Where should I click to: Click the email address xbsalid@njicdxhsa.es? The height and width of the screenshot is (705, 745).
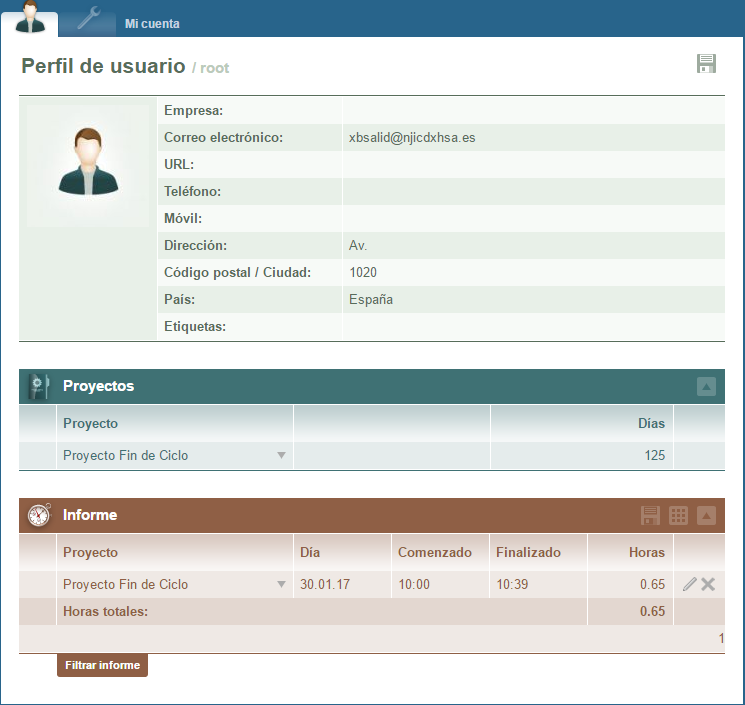click(x=412, y=137)
